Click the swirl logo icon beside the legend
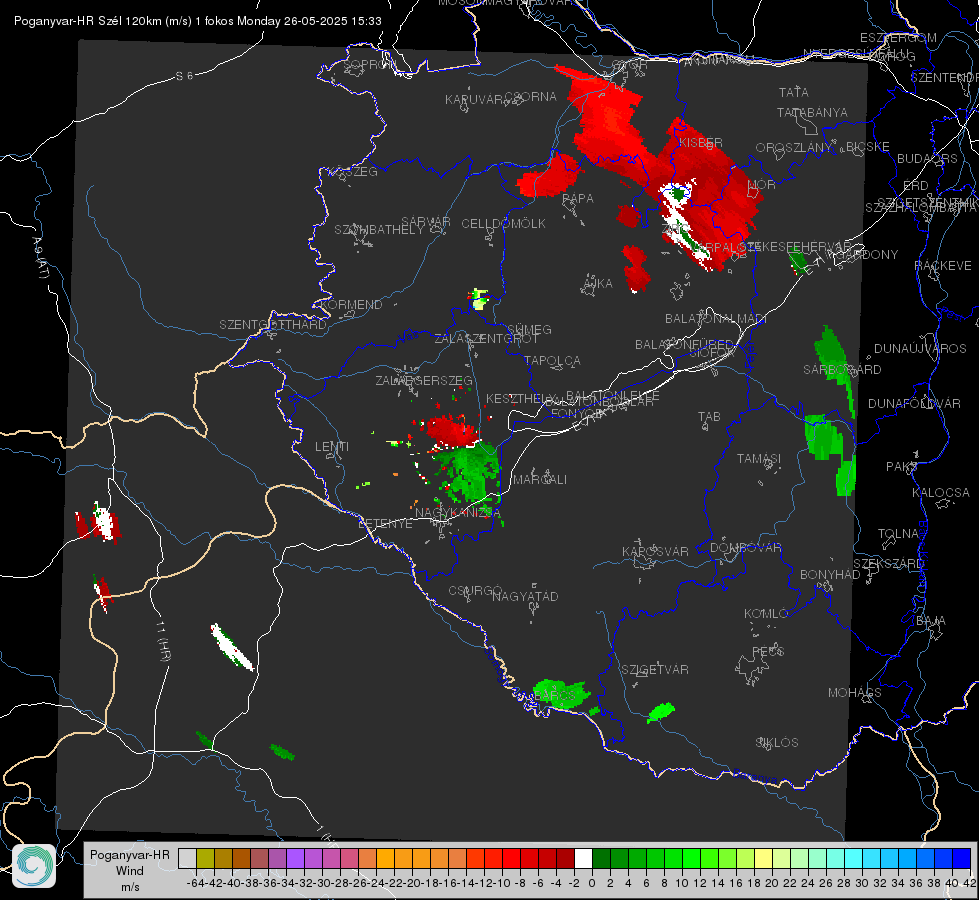 click(34, 866)
